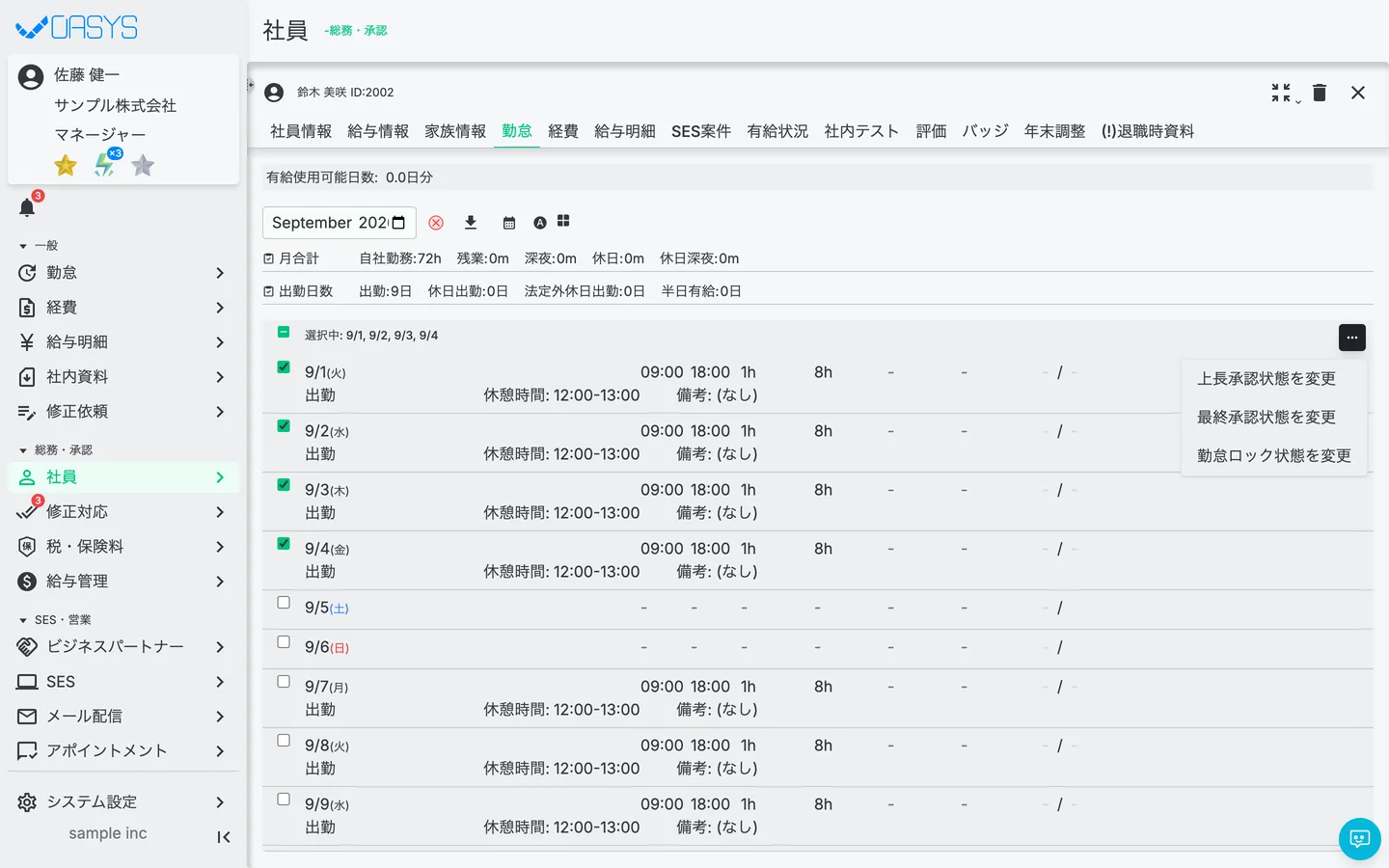
Task: Click the lightning badge marked x3
Action: click(x=105, y=164)
